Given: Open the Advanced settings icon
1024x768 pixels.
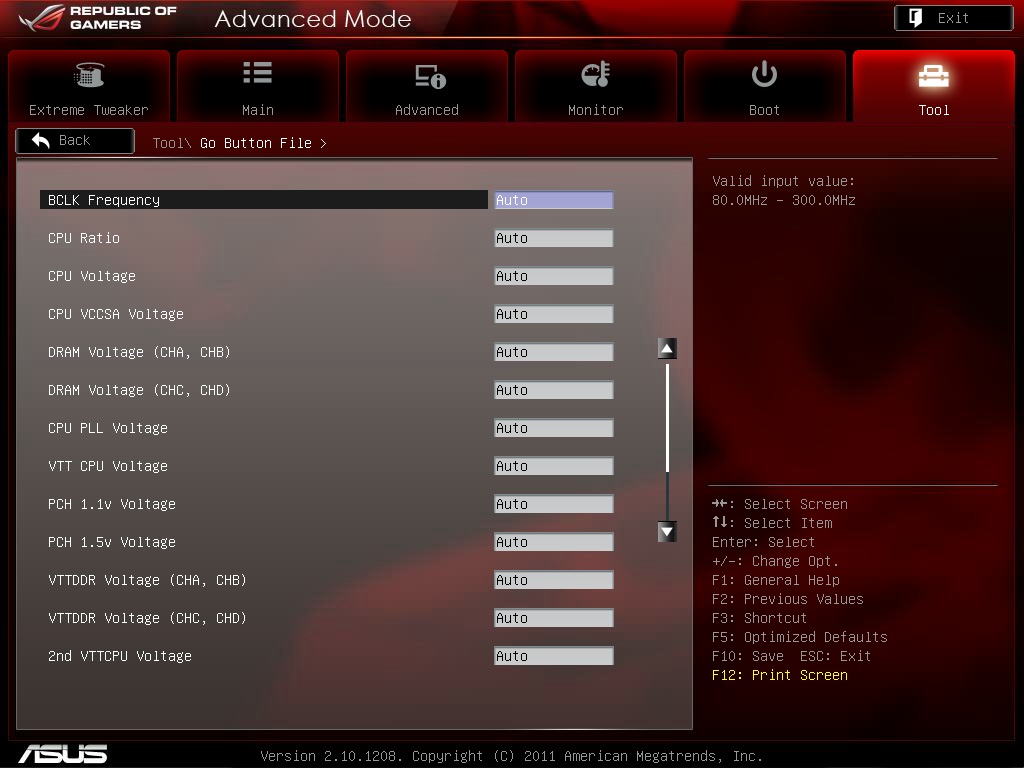Looking at the screenshot, I should 430,76.
